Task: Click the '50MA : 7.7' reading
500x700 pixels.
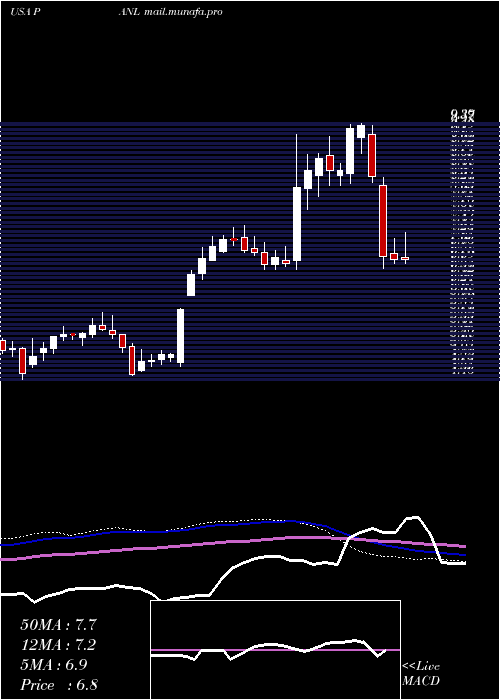Action: (58, 625)
